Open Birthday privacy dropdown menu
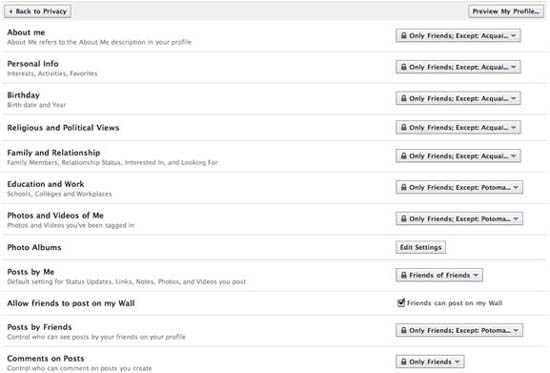This screenshot has height=373, width=550. click(x=458, y=98)
